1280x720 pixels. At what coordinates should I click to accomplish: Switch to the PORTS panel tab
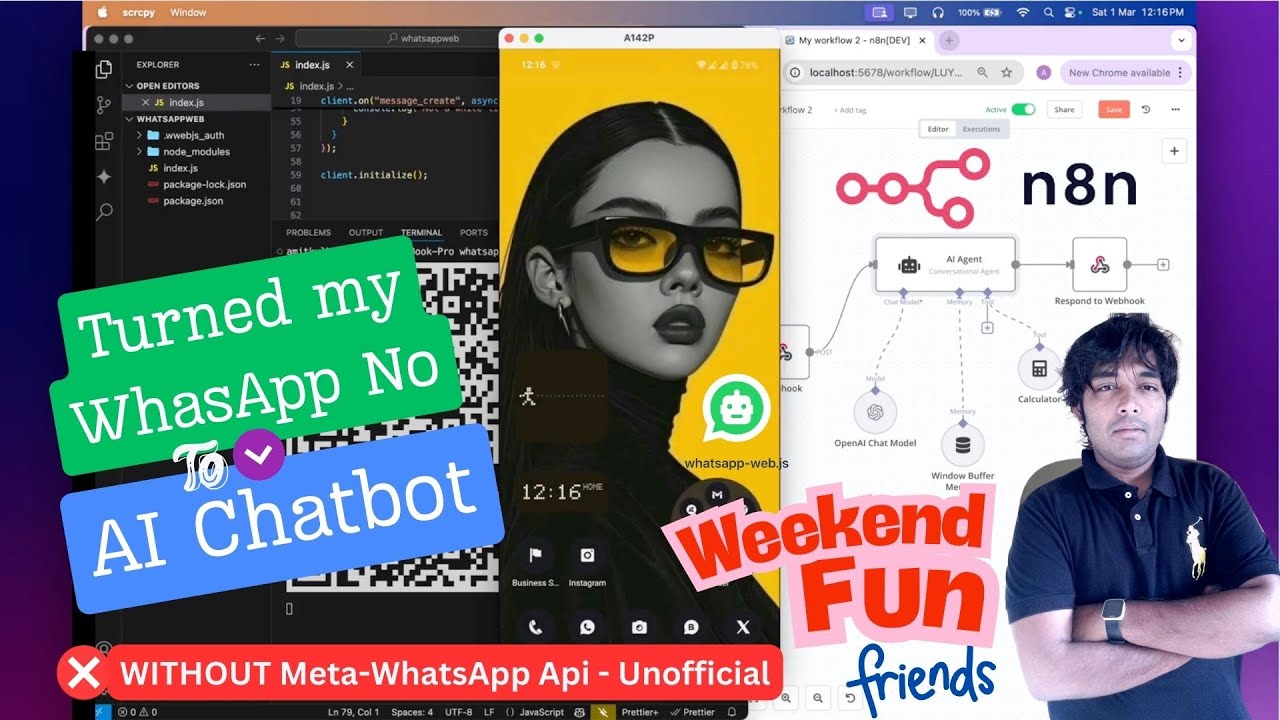click(474, 232)
